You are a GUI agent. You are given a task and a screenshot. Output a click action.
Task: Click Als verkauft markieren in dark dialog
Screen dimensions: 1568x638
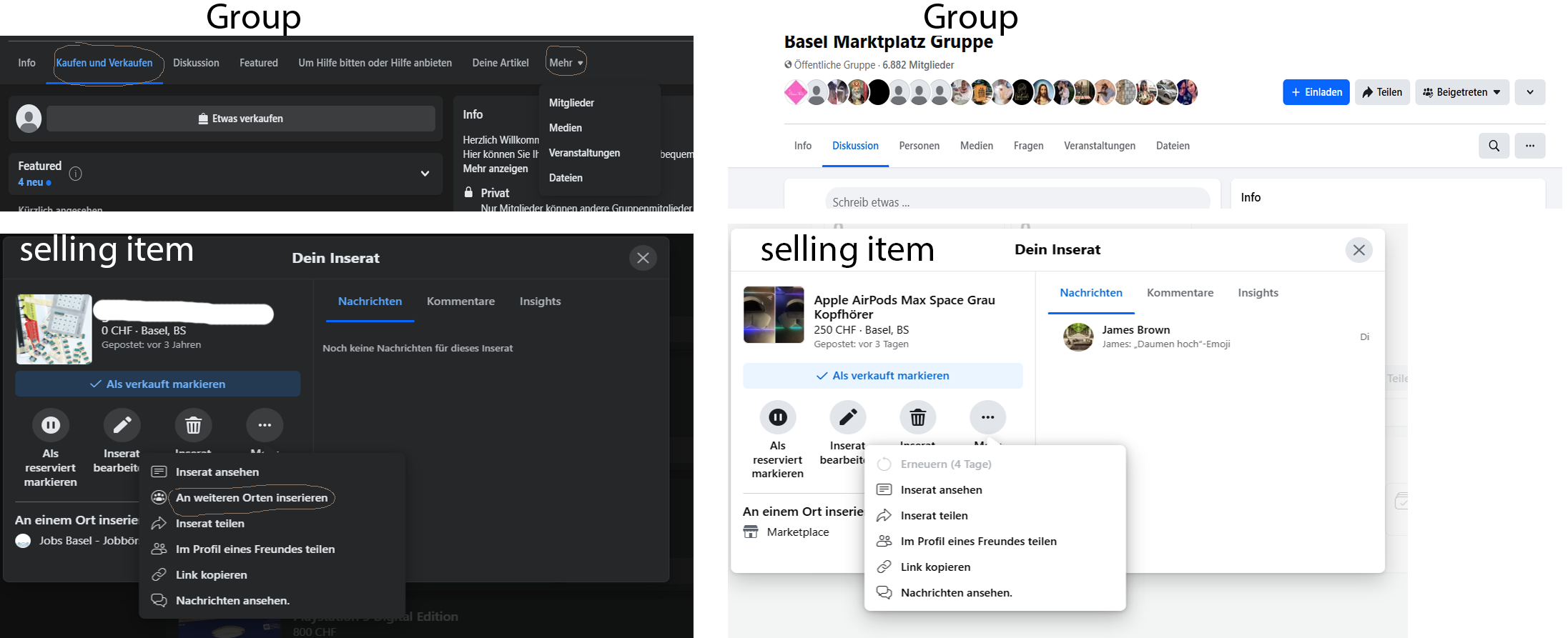(x=158, y=384)
